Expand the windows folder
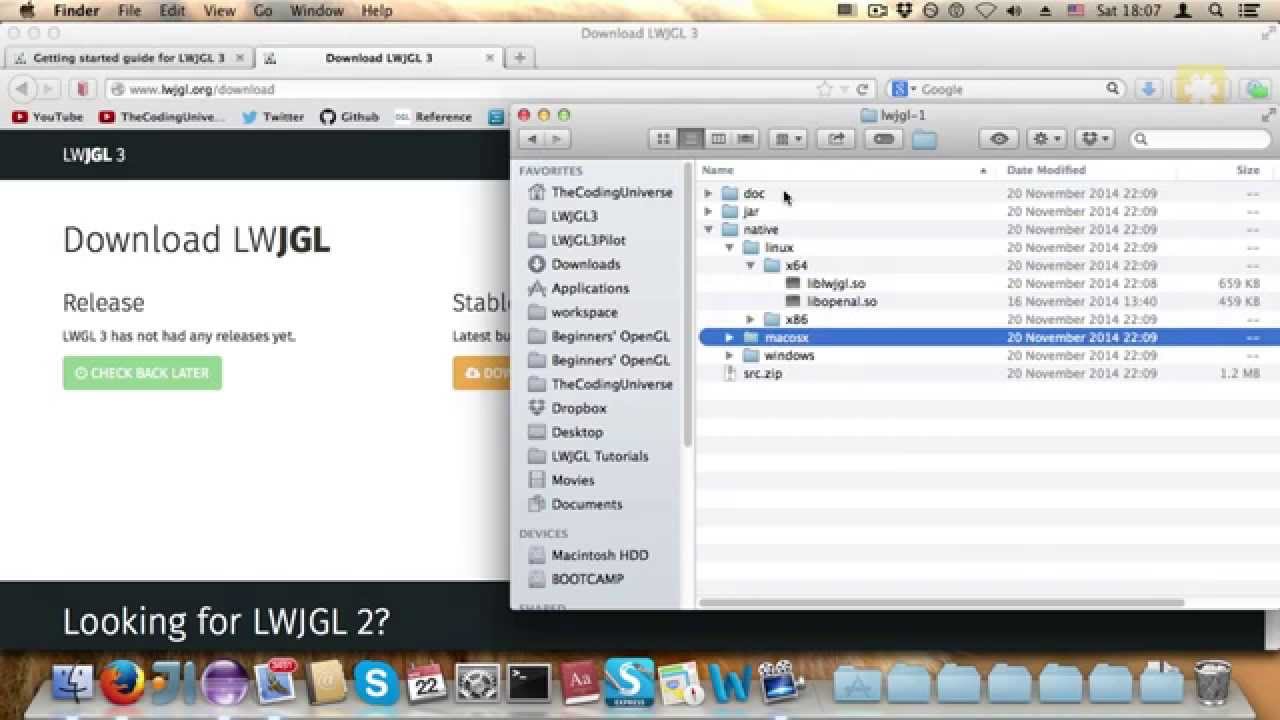 click(729, 355)
